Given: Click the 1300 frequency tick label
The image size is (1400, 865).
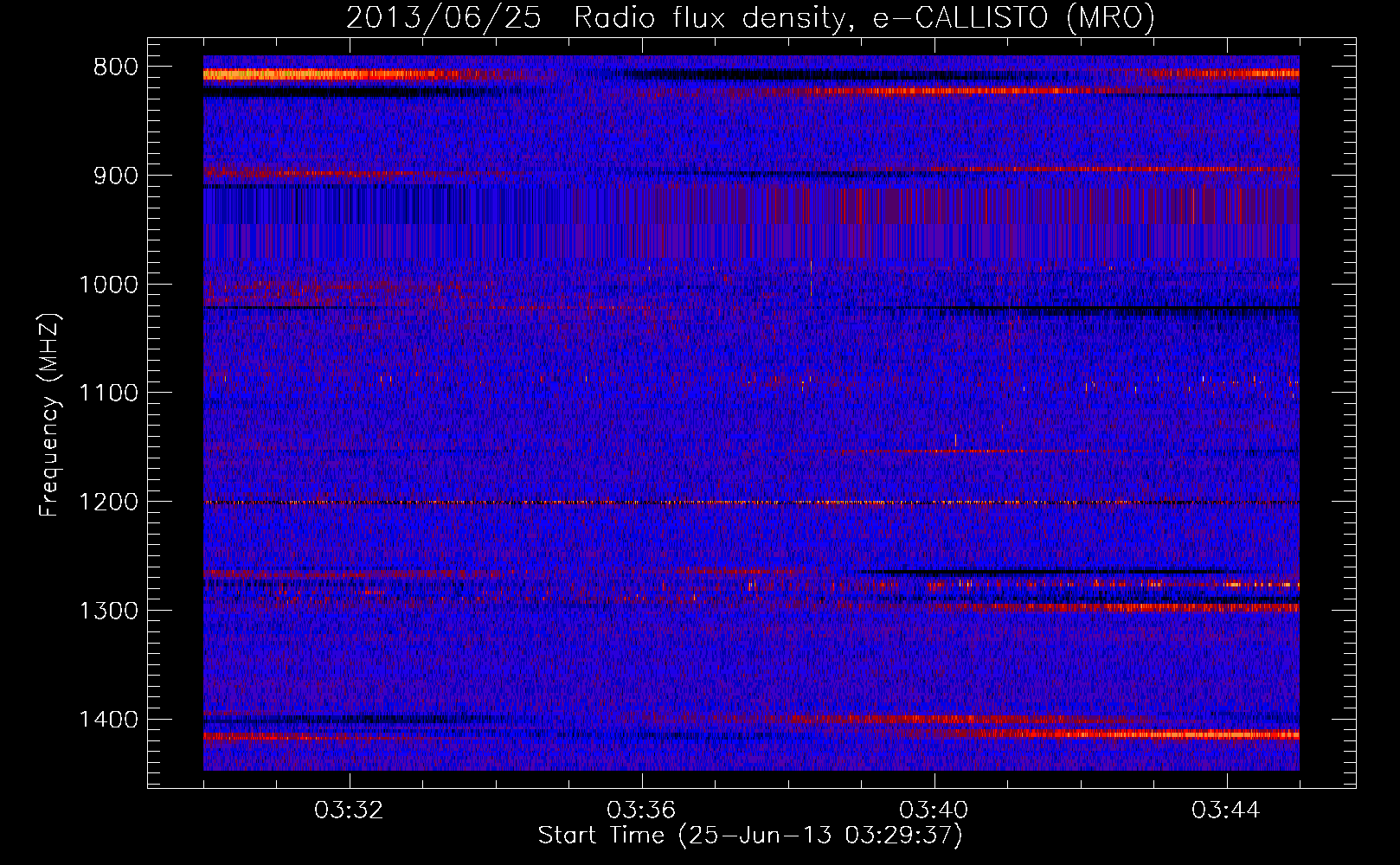Looking at the screenshot, I should click(108, 612).
